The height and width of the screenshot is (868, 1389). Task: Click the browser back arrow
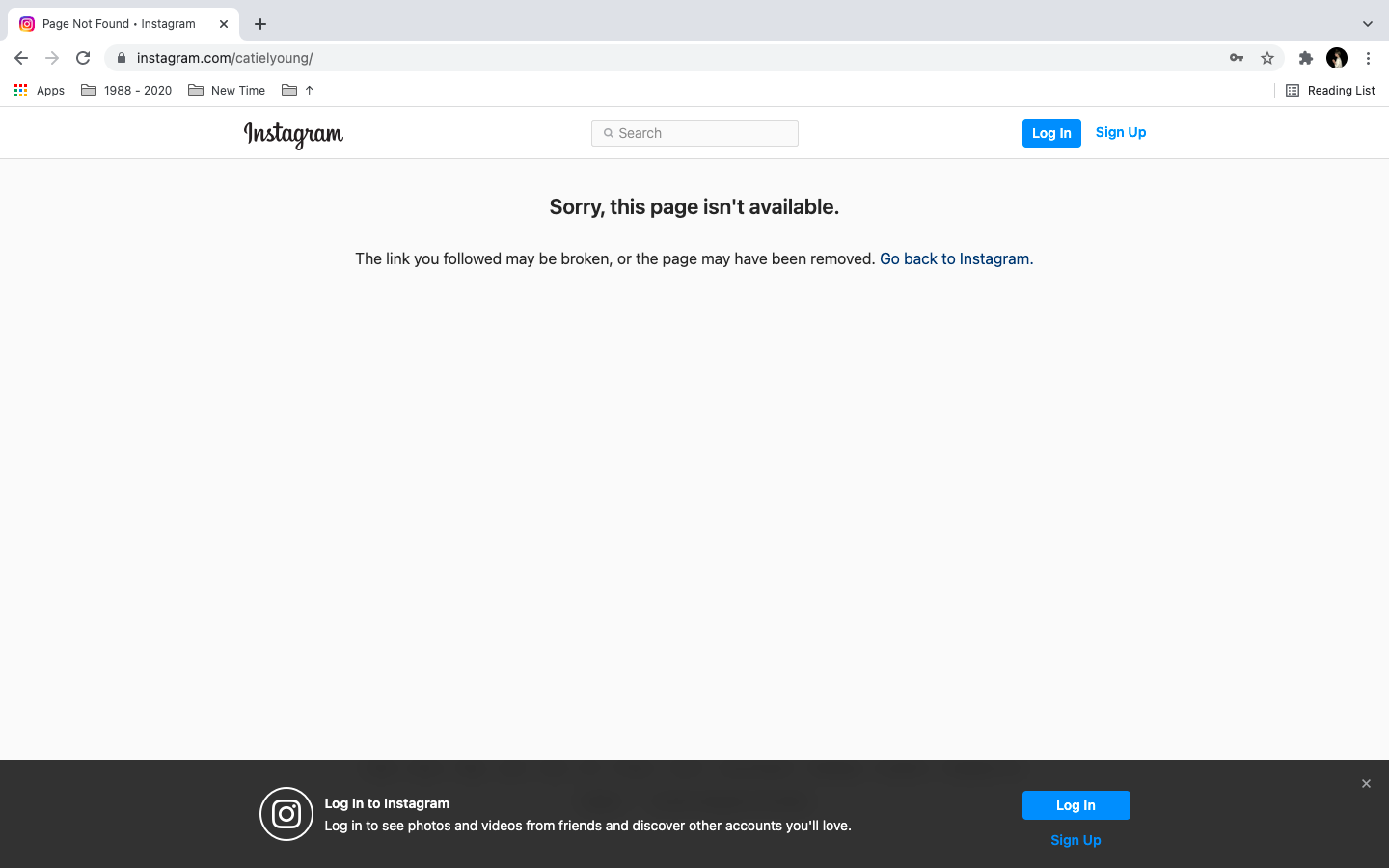point(21,58)
